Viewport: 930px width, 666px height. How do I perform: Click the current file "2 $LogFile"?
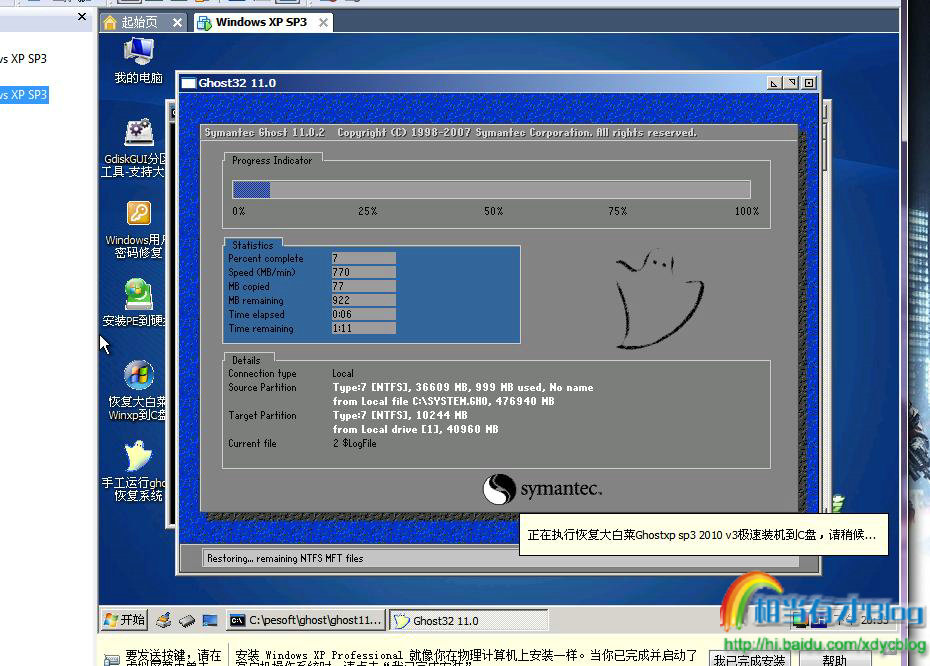pos(355,443)
